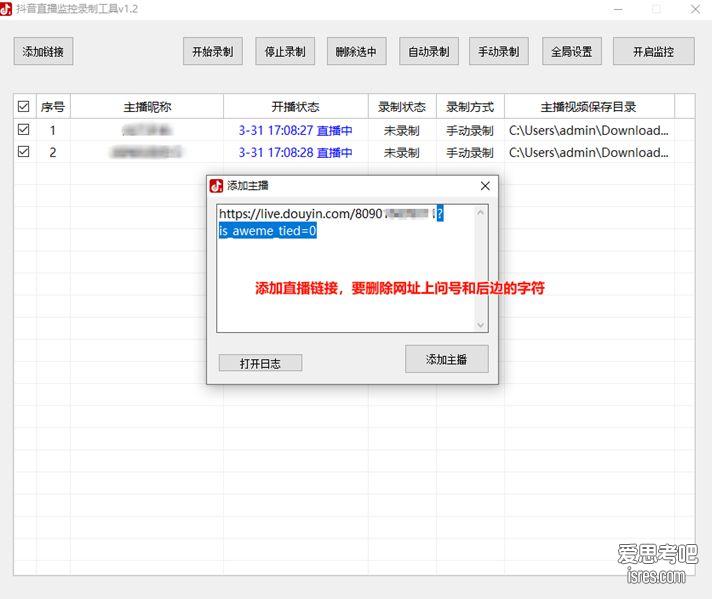Viewport: 712px width, 599px height.
Task: Select the status 3-31 17:08:28 直播中
Action: pyautogui.click(x=296, y=152)
